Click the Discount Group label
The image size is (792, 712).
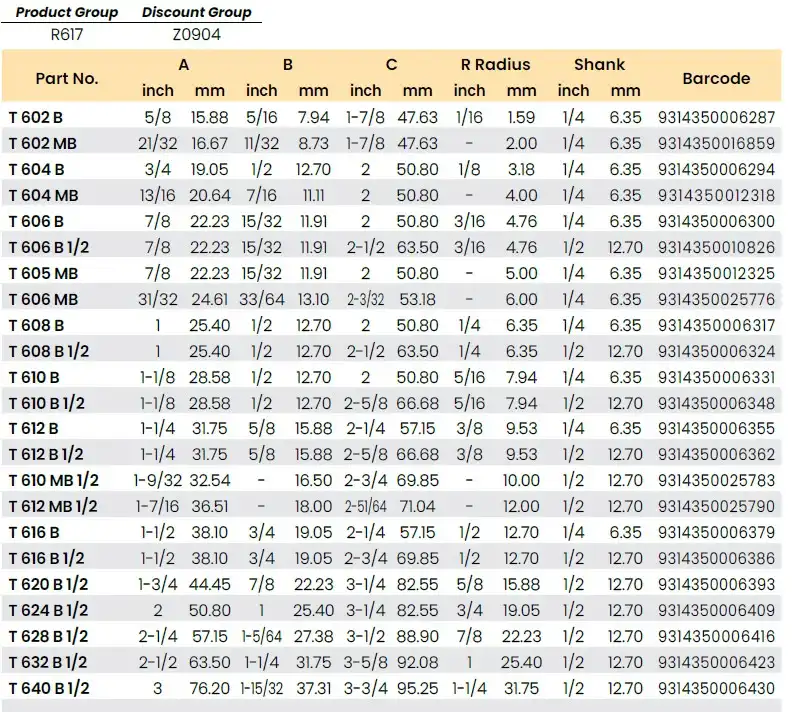(x=196, y=13)
